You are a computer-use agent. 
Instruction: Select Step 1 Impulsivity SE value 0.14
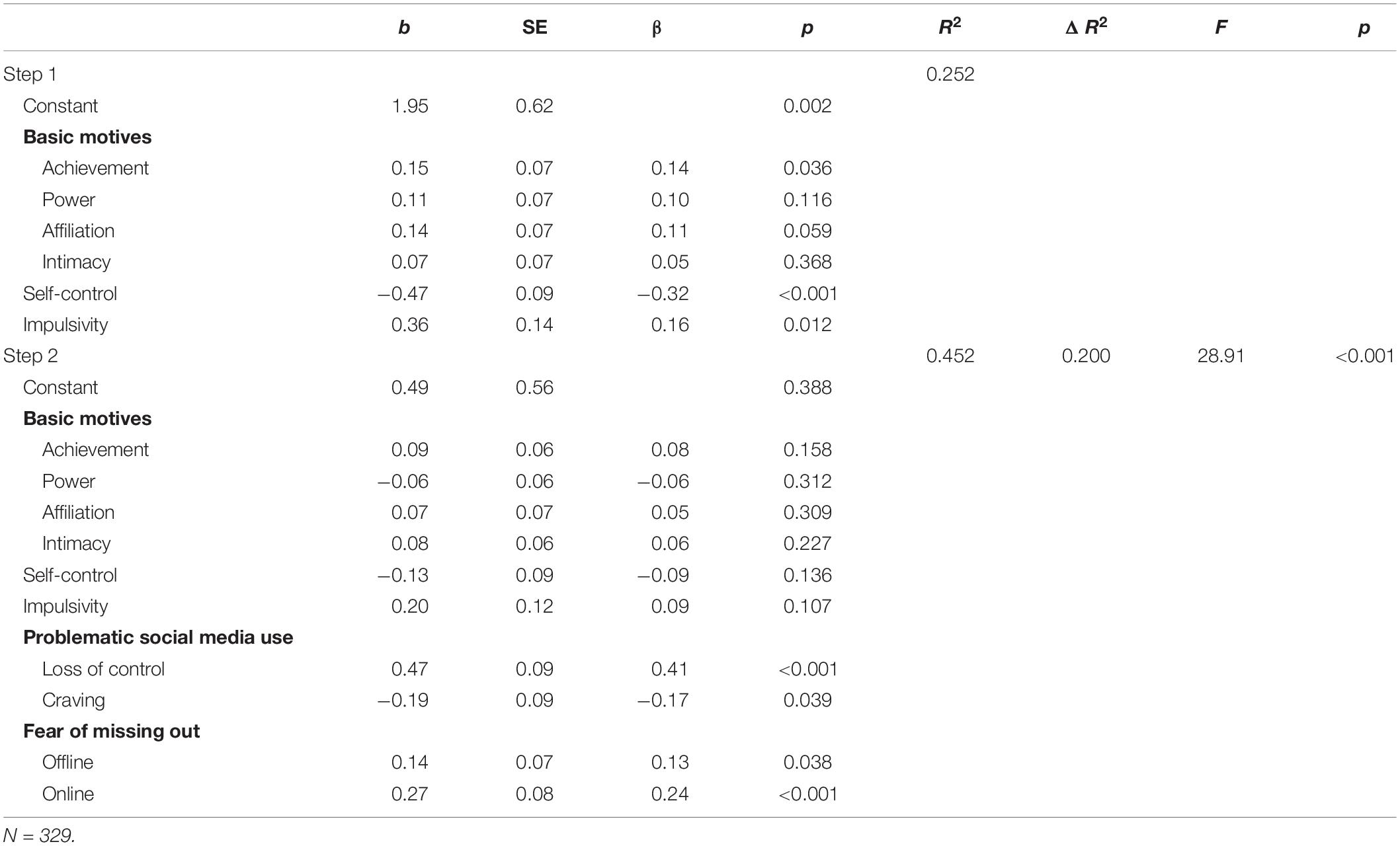point(534,325)
